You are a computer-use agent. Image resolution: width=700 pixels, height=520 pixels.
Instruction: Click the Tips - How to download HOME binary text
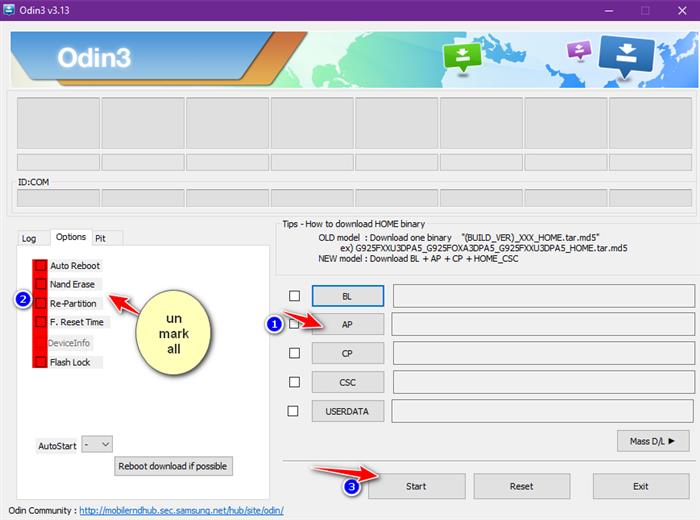353,224
